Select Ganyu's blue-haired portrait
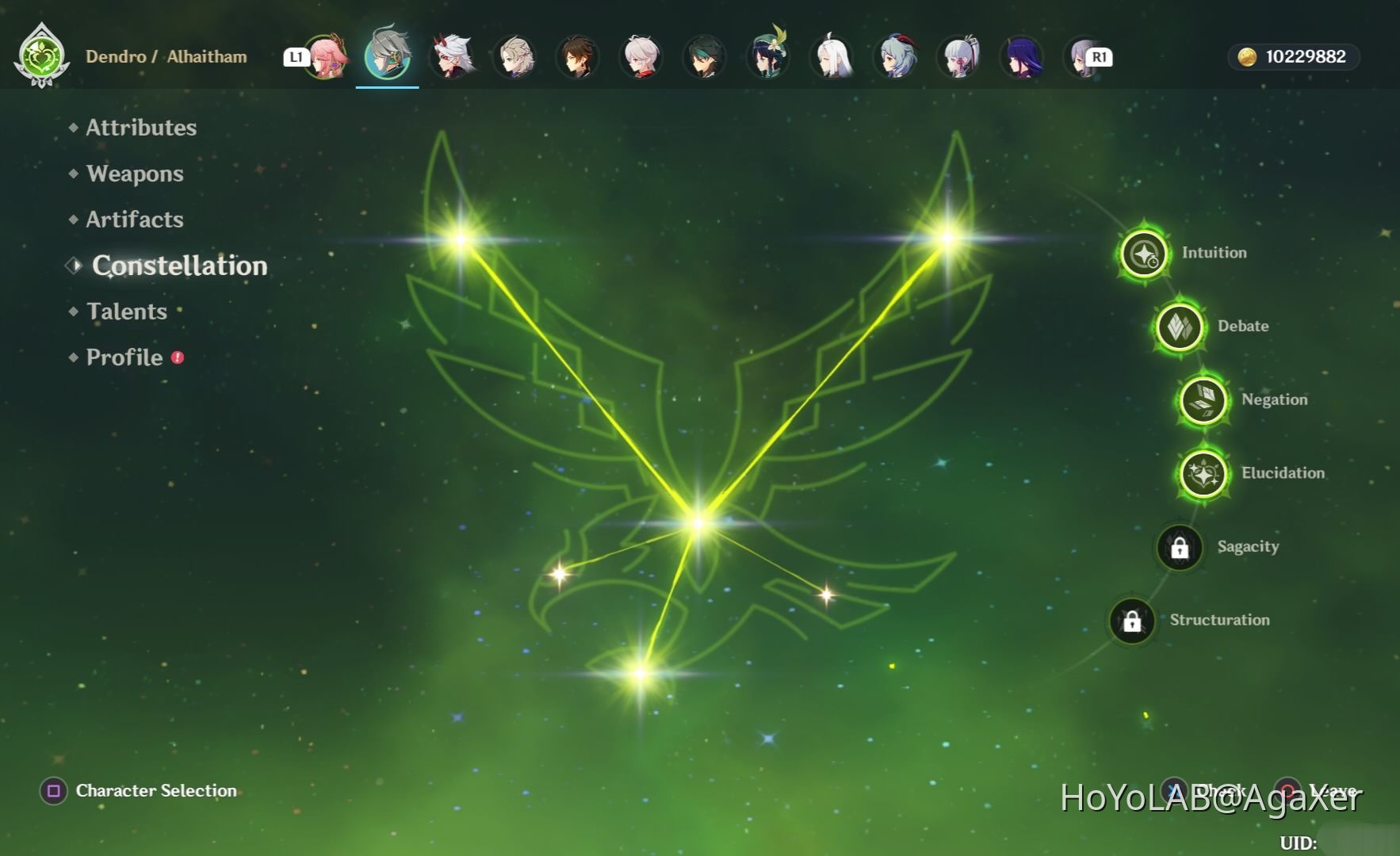The image size is (1400, 856). (896, 56)
